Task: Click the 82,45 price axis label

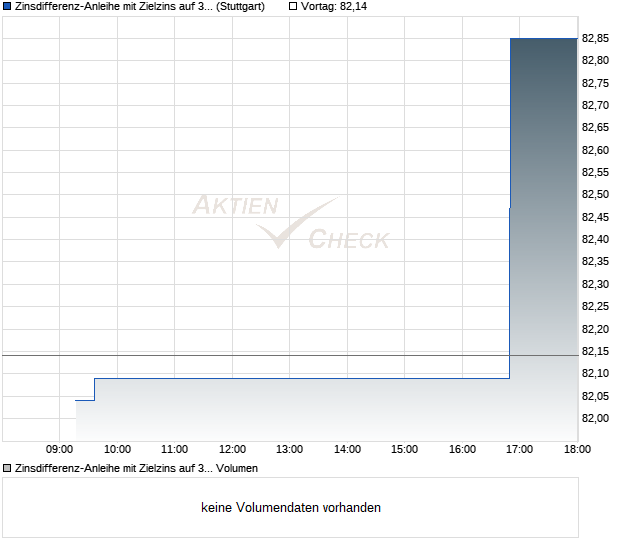Action: tap(595, 217)
